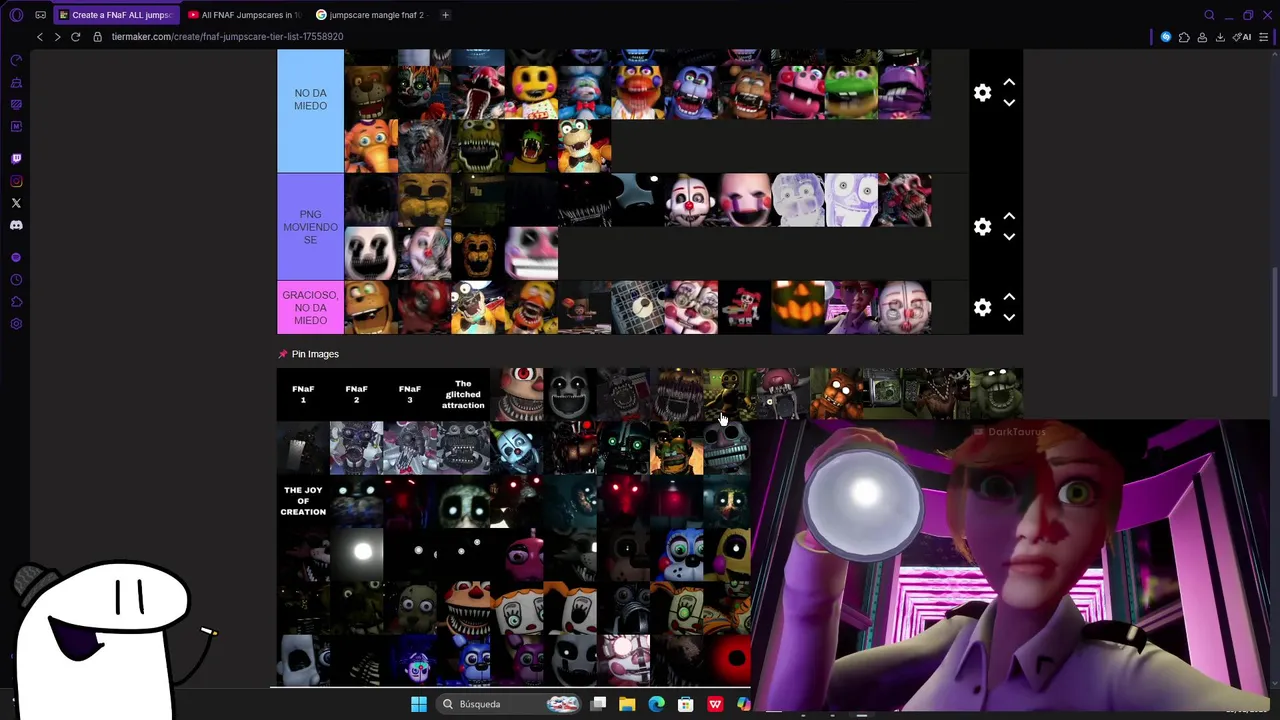Screen dimensions: 1280x720
Task: Open the AI assistant button
Action: click(x=1242, y=37)
